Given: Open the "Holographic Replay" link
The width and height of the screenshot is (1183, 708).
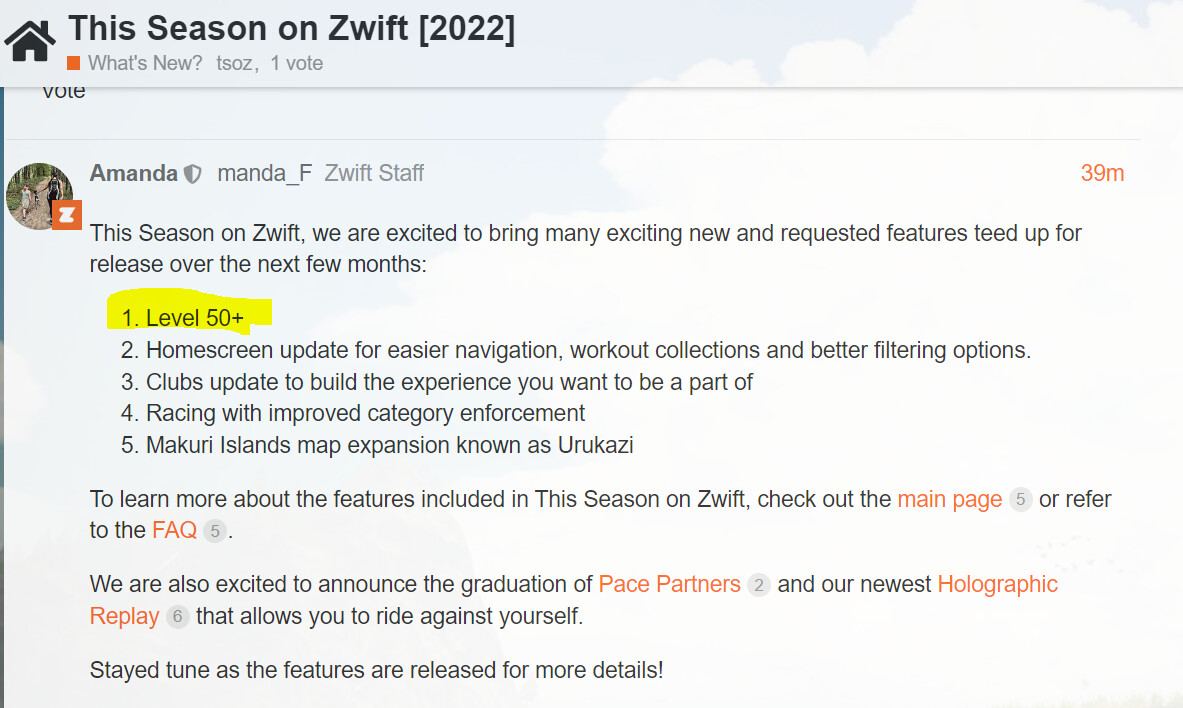Looking at the screenshot, I should 997,584.
